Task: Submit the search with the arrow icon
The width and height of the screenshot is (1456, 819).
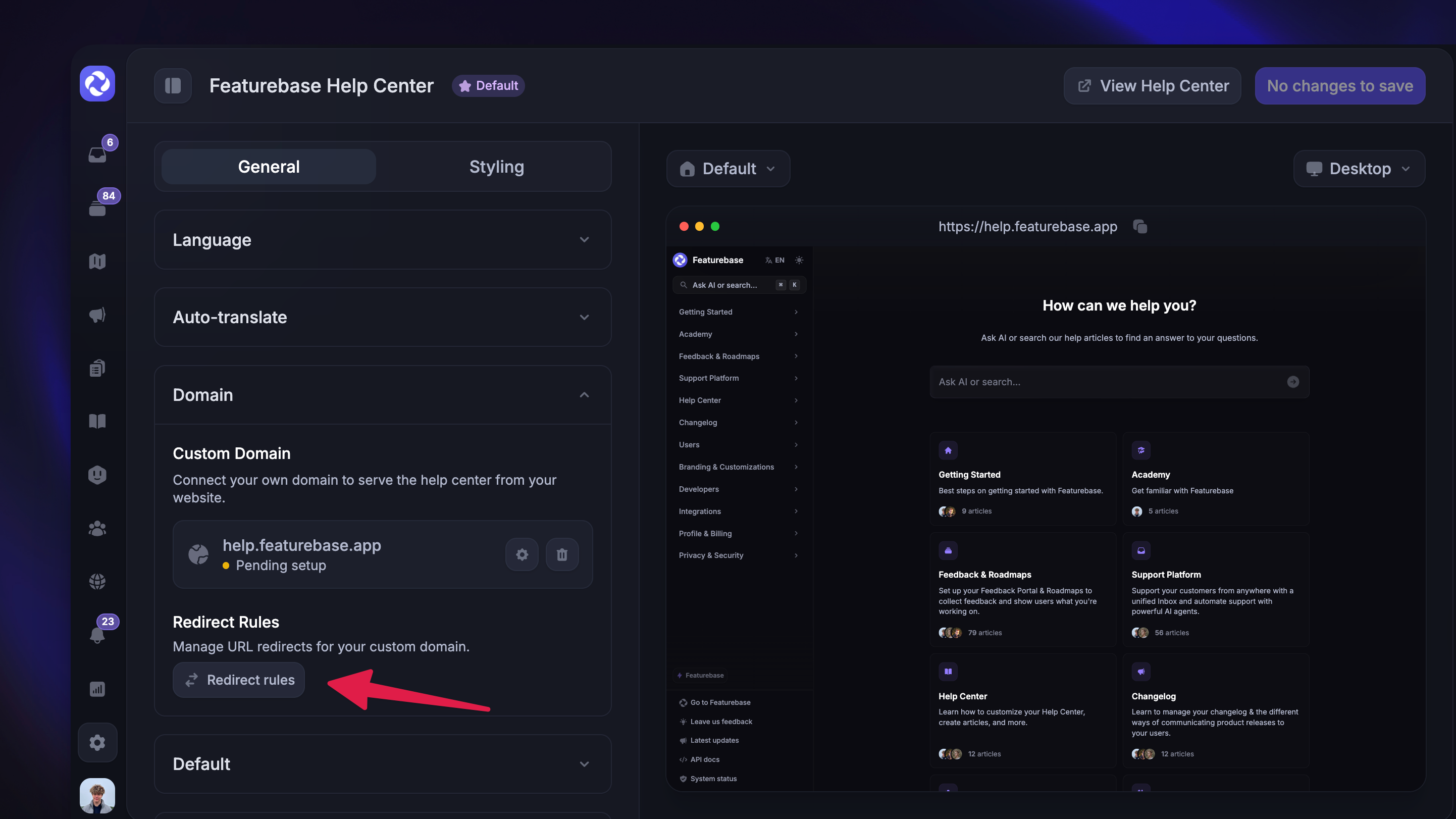Action: (1292, 382)
